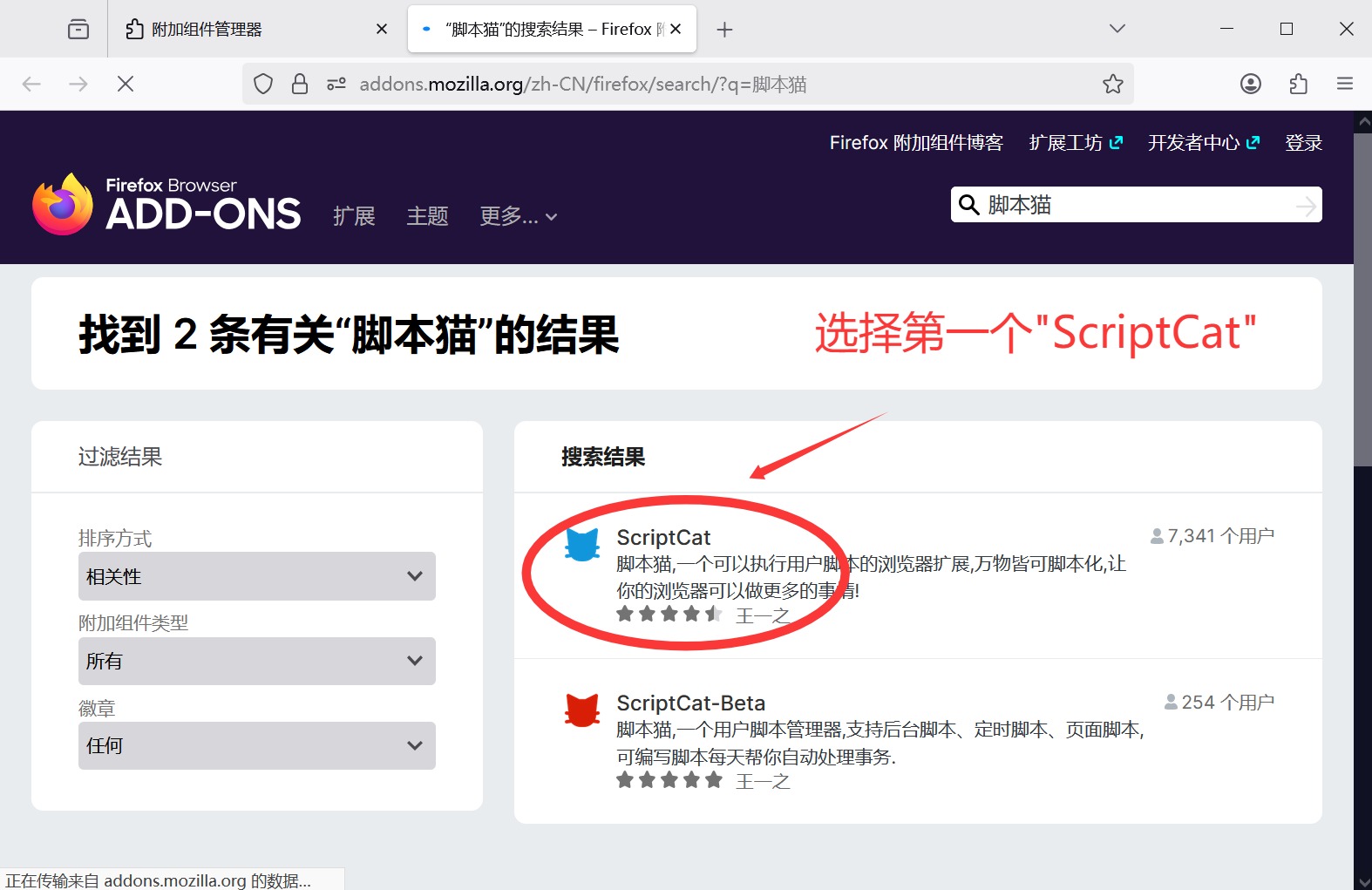
Task: Maximize the Firefox window
Action: [x=1286, y=29]
